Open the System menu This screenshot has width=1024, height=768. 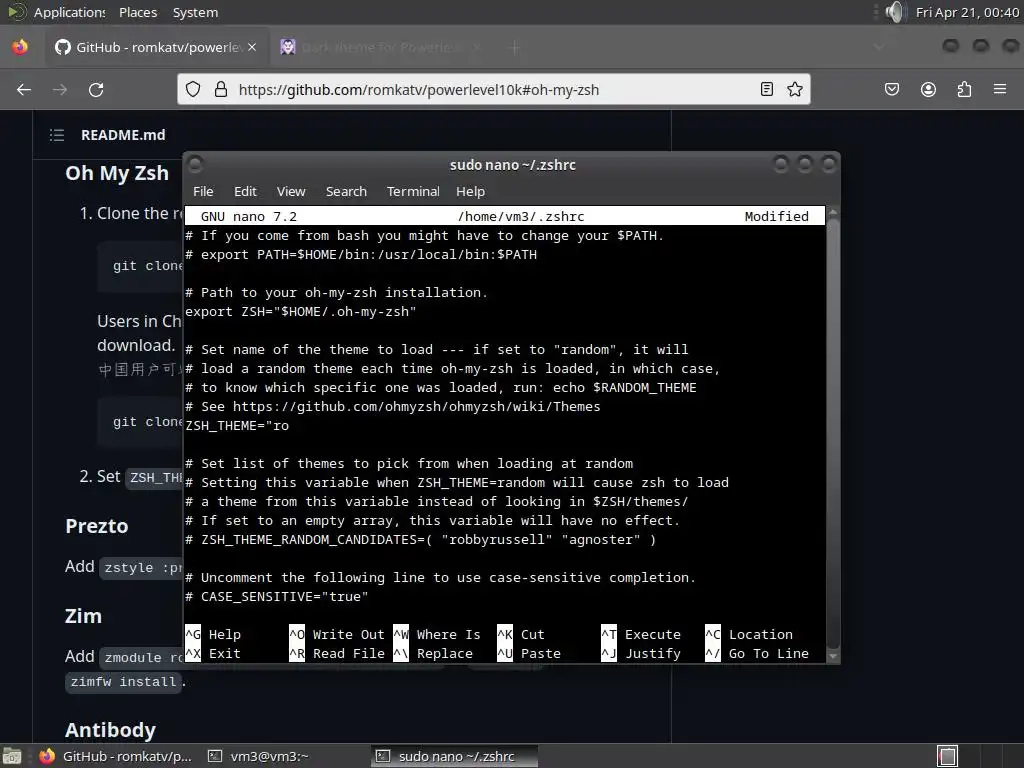(195, 12)
